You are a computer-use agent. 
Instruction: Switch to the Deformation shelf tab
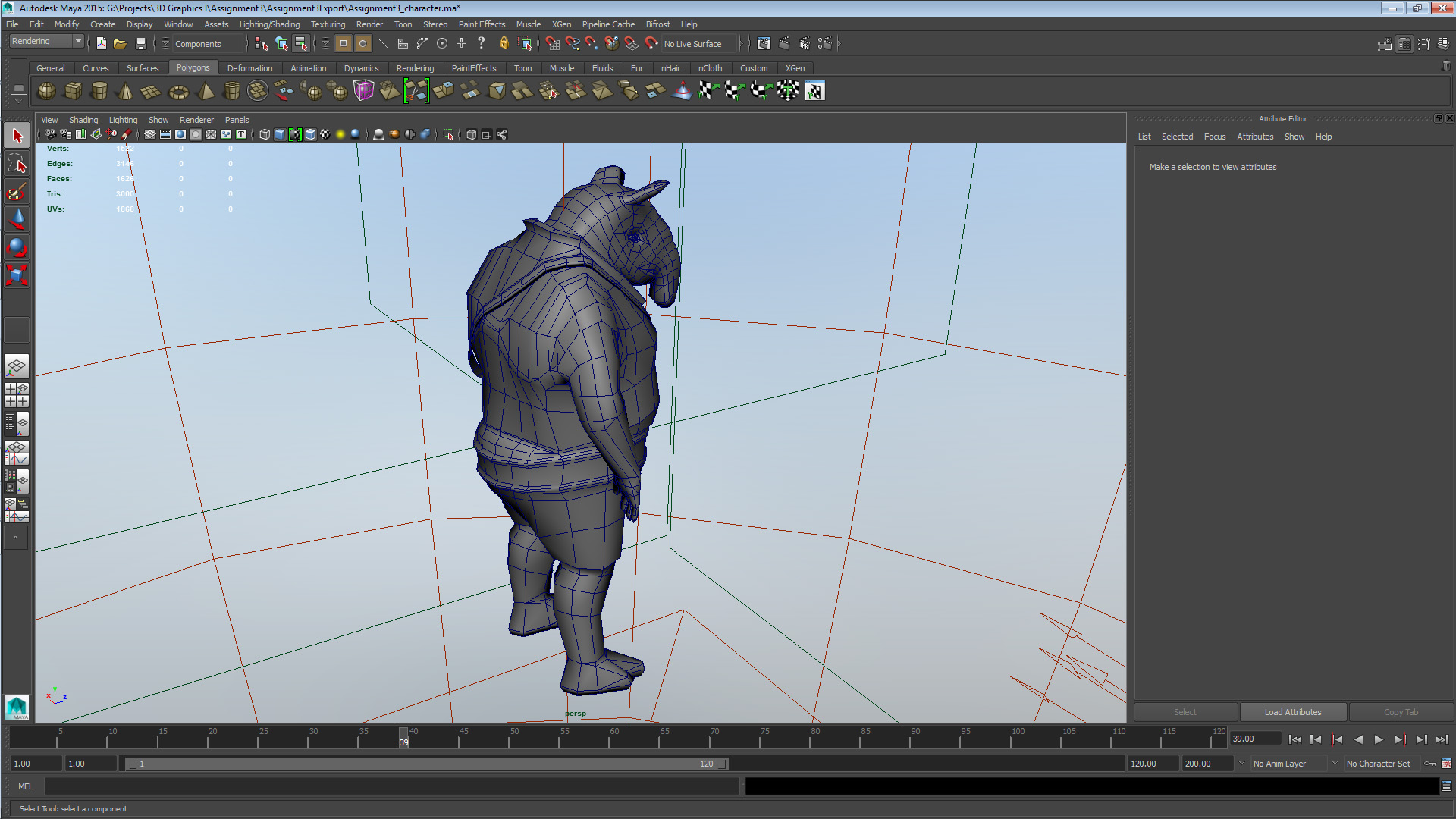(249, 68)
